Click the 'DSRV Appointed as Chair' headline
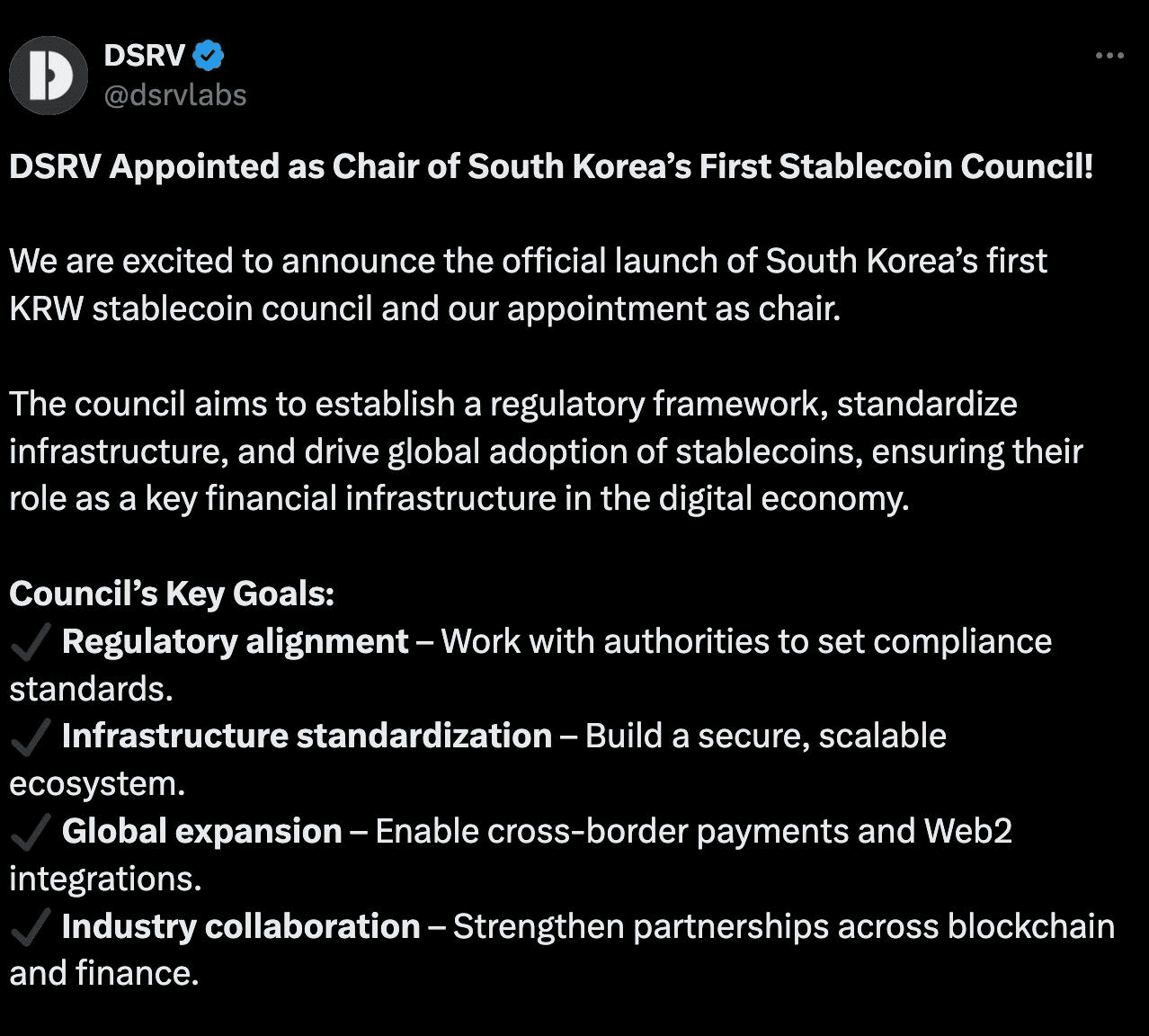This screenshot has height=1036, width=1149. click(551, 167)
